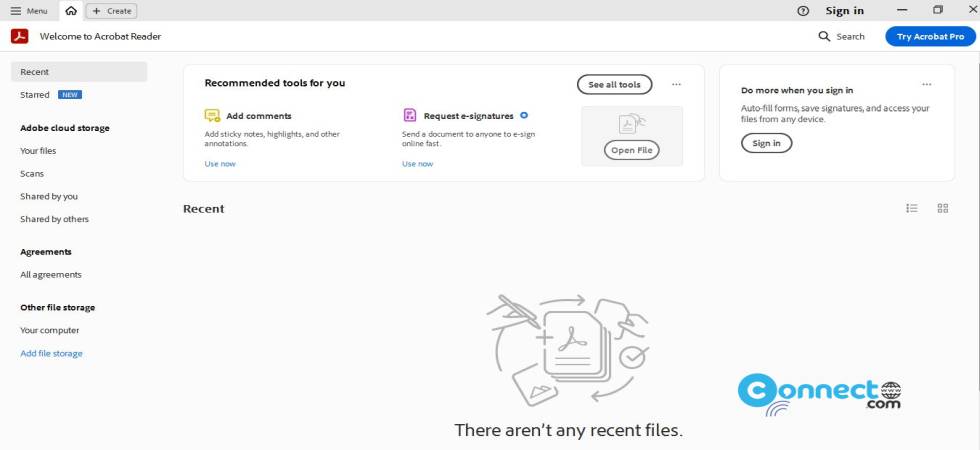Click the Create plus button

[x=111, y=11]
